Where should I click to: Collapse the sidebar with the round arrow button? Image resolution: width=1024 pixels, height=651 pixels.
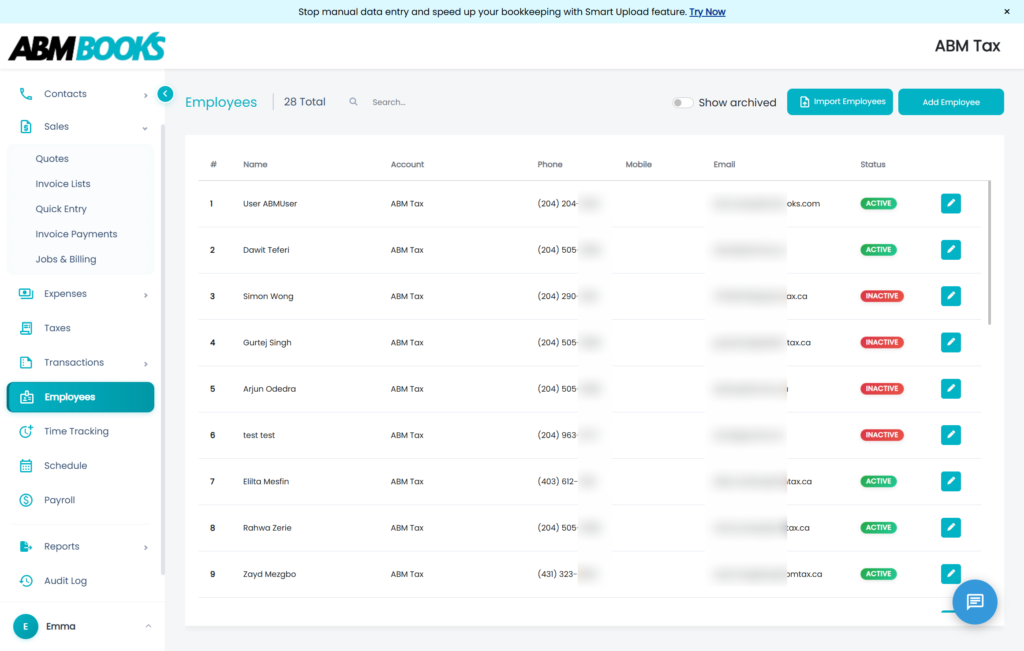[165, 94]
